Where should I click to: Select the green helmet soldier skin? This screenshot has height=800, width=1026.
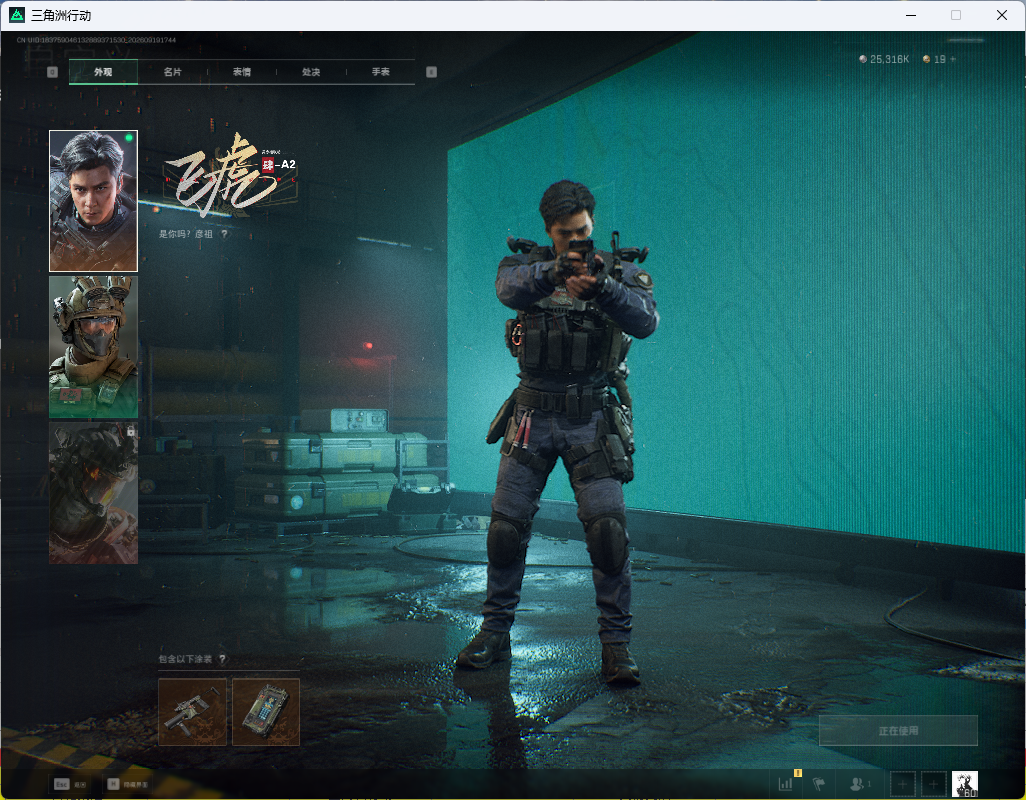click(94, 347)
